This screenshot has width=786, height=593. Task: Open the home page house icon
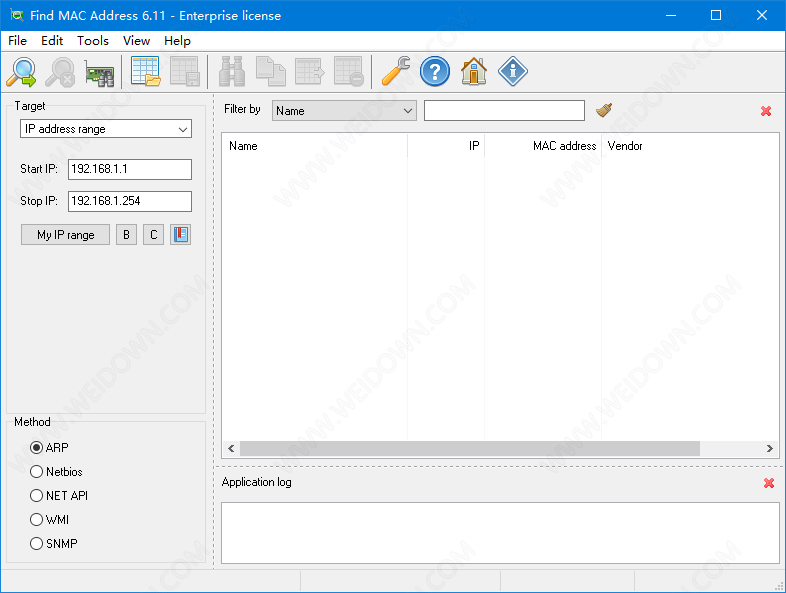(x=474, y=72)
